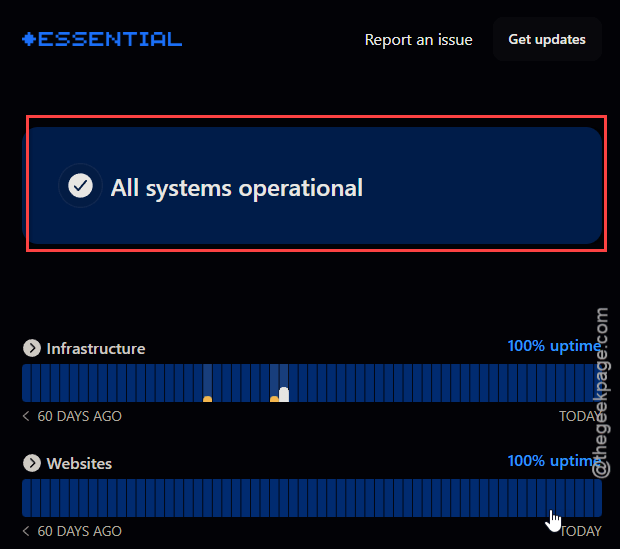The width and height of the screenshot is (620, 549).
Task: Go back from Websites 60 days ago arrow
Action: (26, 531)
